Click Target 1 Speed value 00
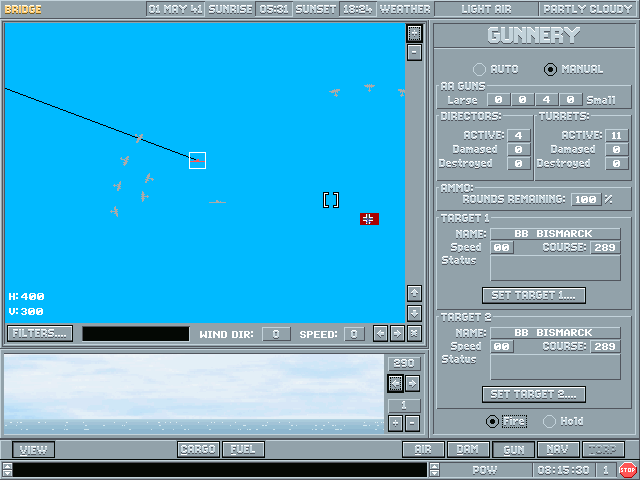The height and width of the screenshot is (480, 640). pos(502,247)
